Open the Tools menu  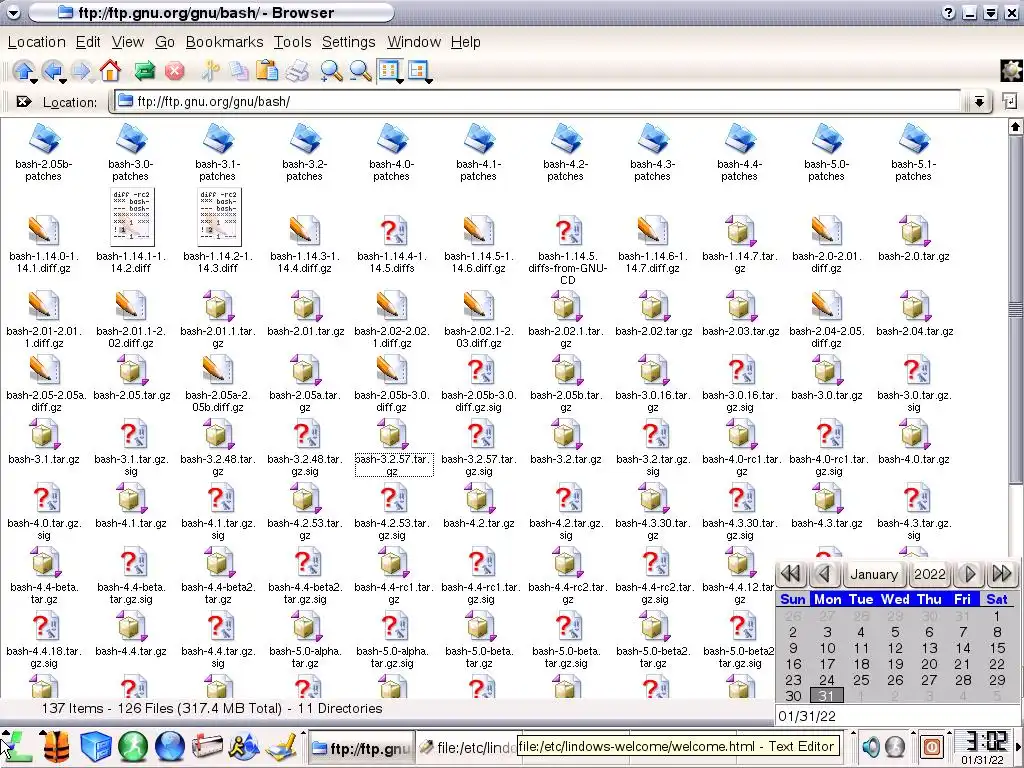(x=292, y=42)
